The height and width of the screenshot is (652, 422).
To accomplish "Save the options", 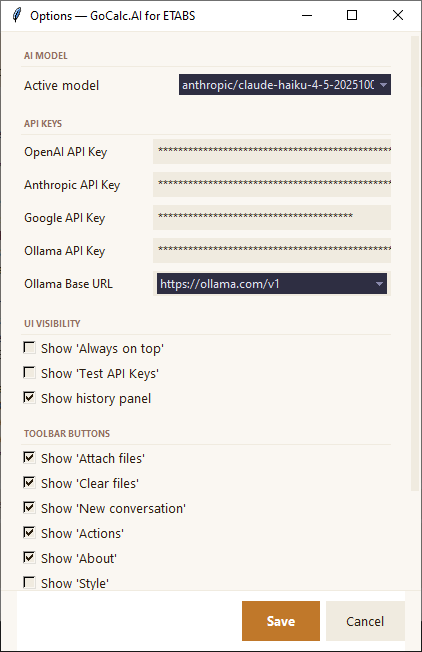I will pyautogui.click(x=281, y=621).
